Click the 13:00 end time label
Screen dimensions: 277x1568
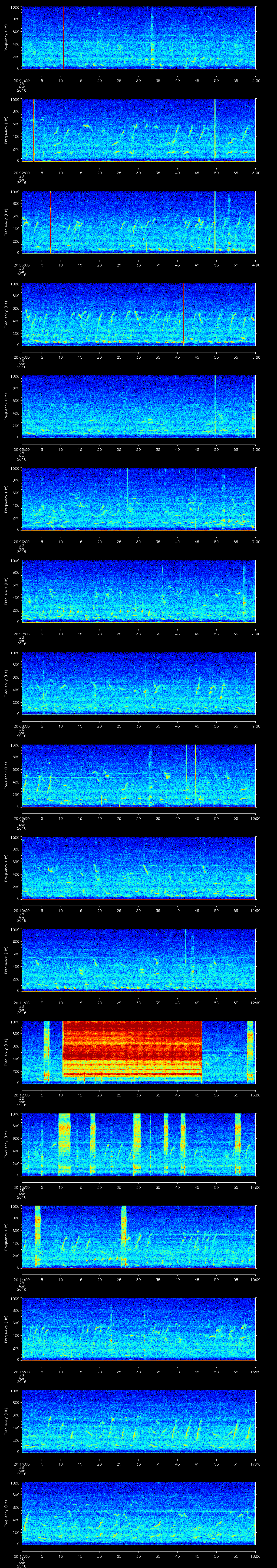click(256, 1095)
